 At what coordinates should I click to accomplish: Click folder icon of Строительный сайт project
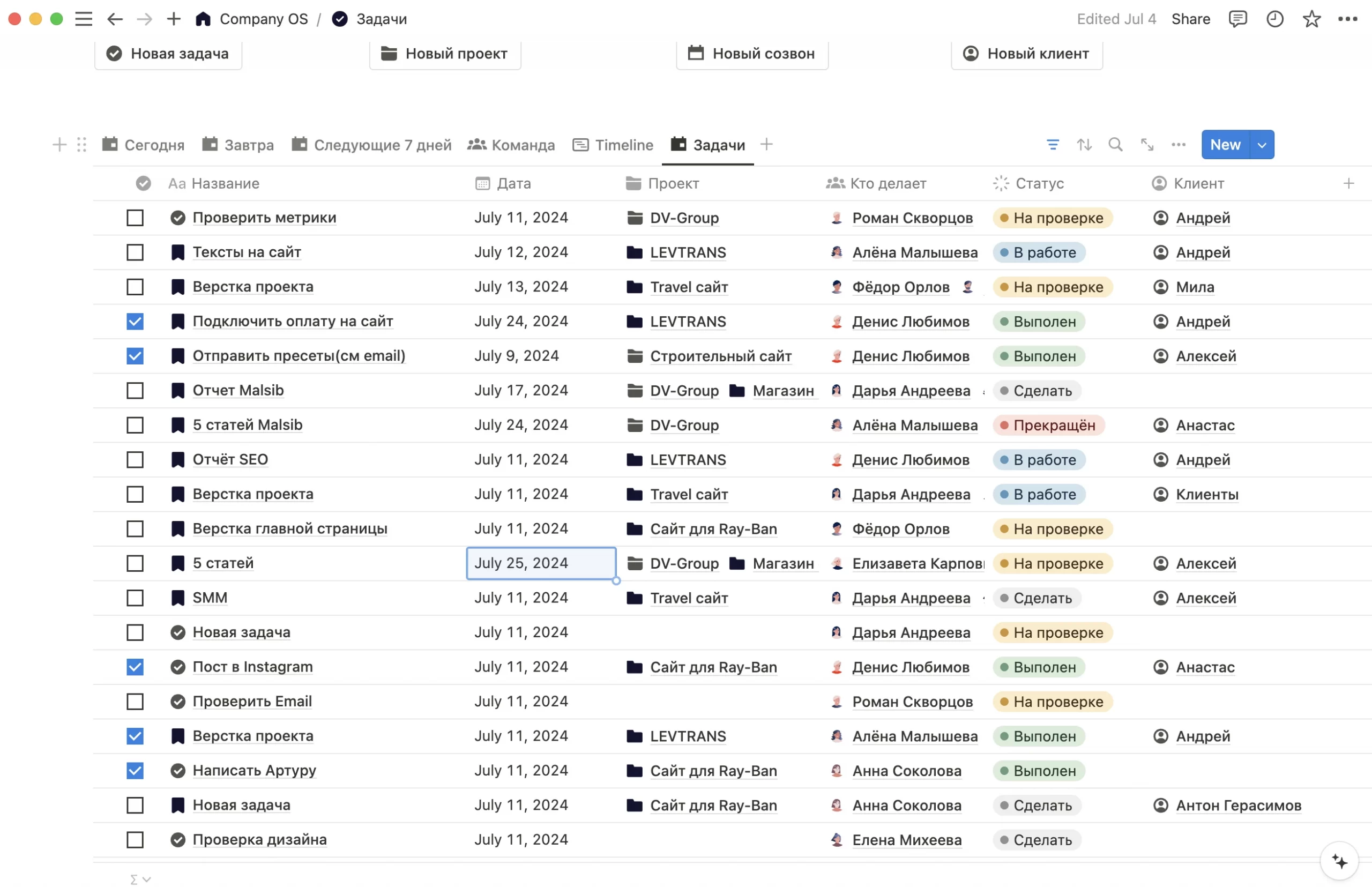[634, 356]
